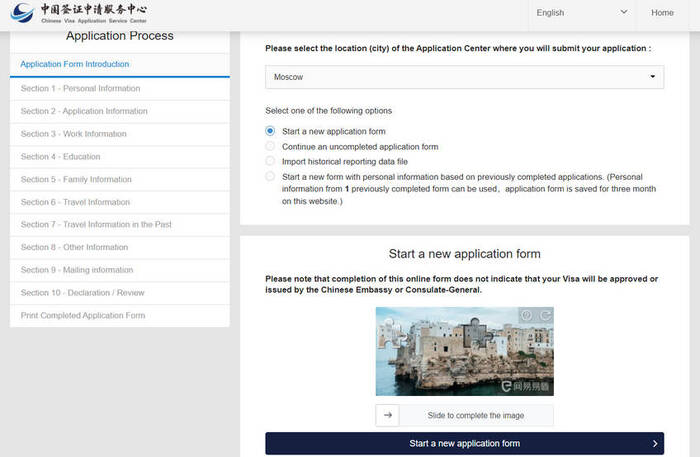Open Section 9 - Mailing information
Image resolution: width=700 pixels, height=457 pixels.
[x=77, y=270]
